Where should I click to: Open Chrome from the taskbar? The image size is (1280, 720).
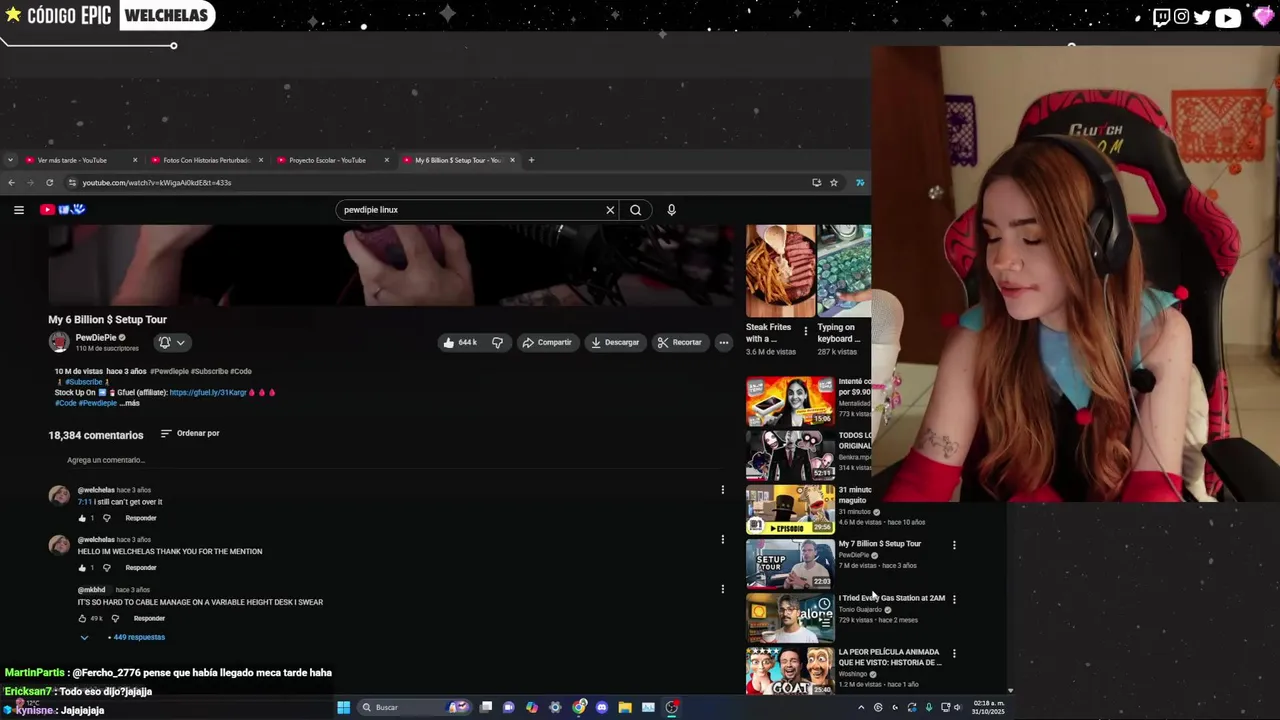click(579, 707)
